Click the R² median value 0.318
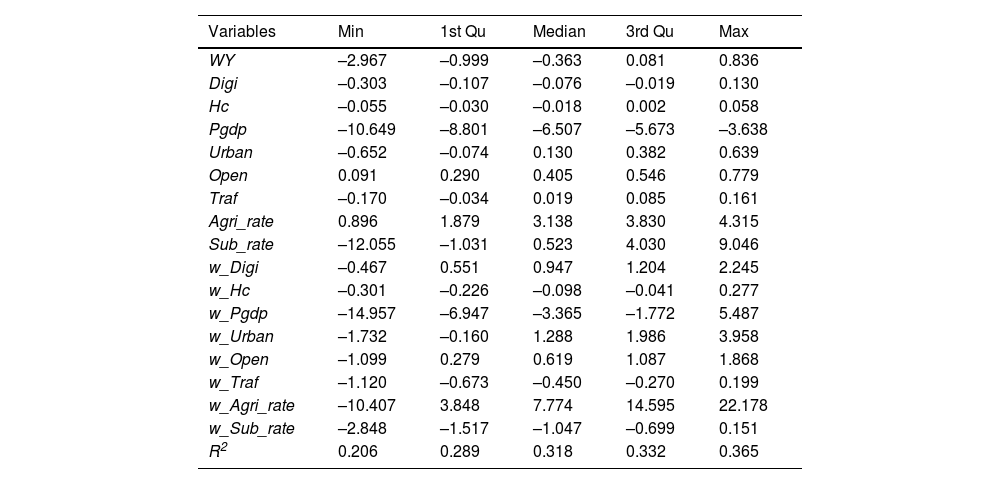1000x484 pixels. [552, 452]
